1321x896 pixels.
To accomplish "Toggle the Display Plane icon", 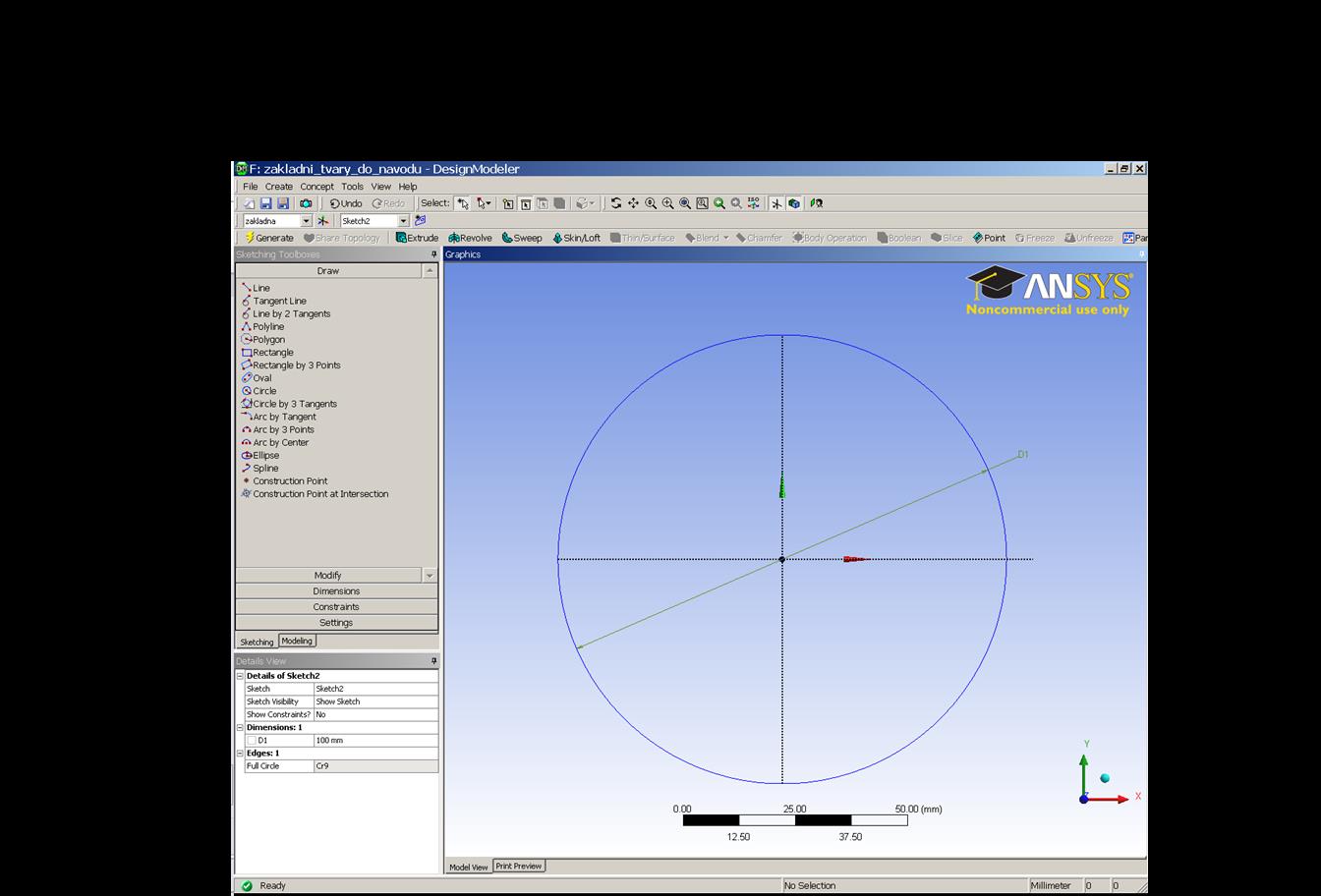I will coord(776,203).
